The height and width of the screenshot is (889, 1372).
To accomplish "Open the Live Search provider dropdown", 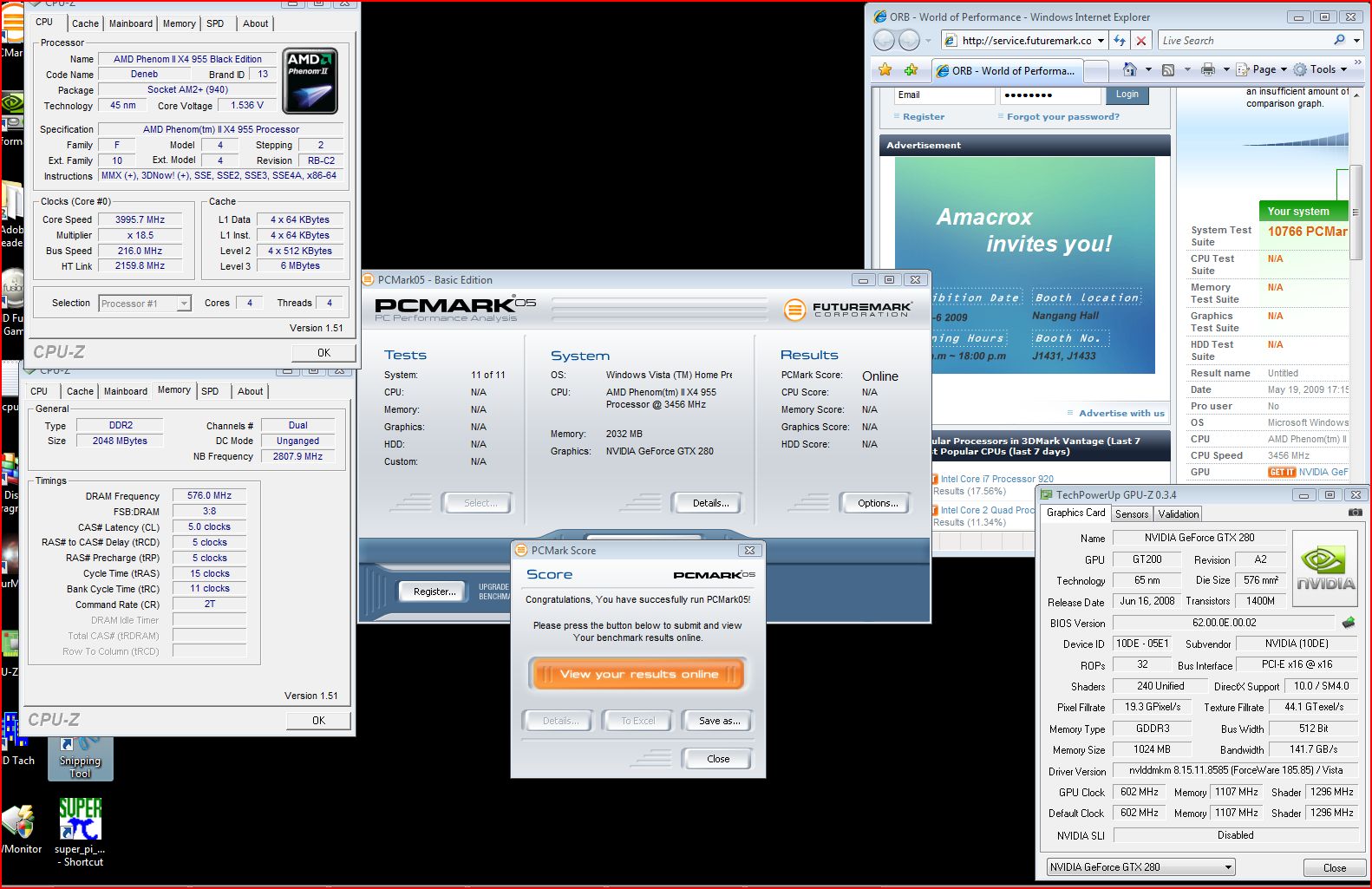I will [1356, 40].
